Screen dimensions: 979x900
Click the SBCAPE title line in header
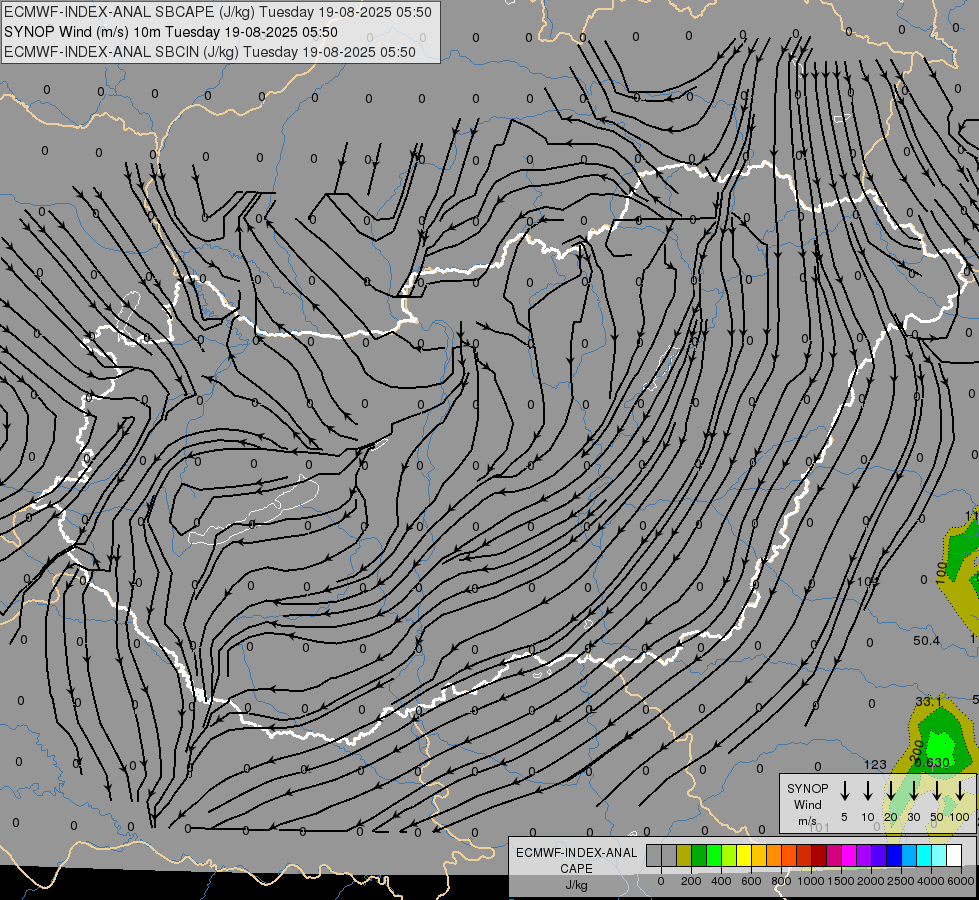coord(217,12)
